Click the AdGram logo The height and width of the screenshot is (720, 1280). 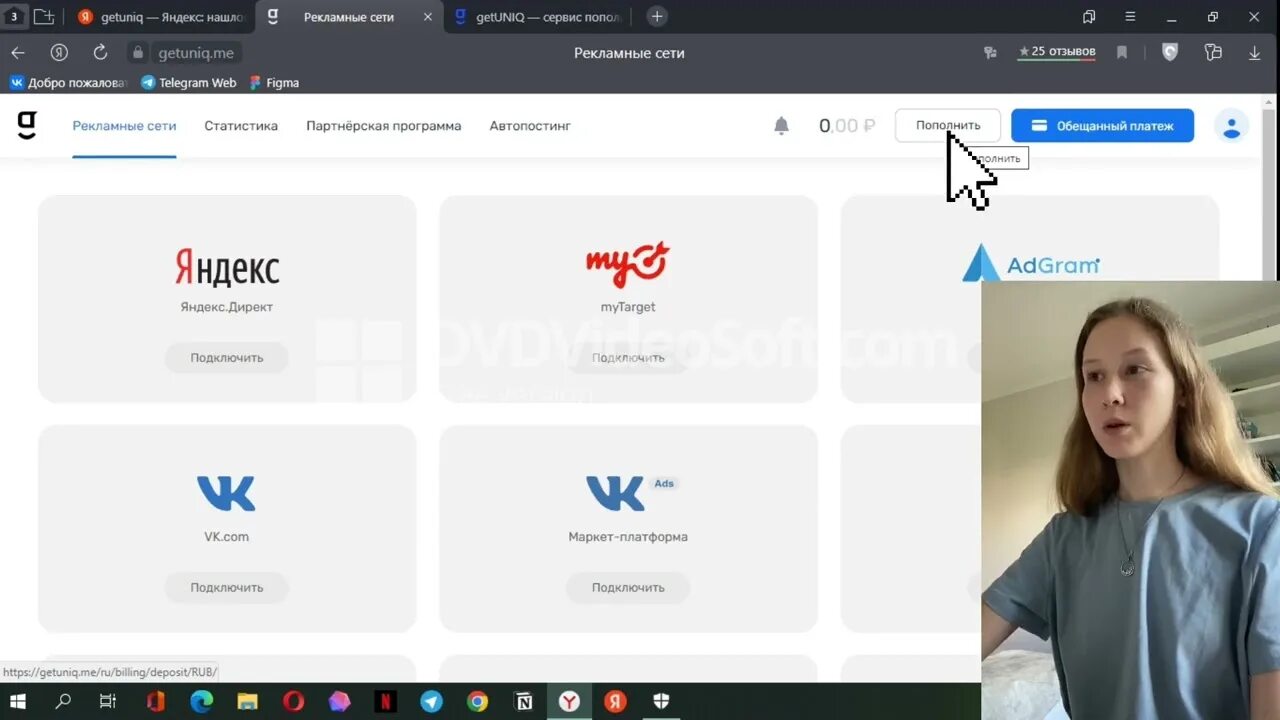(1030, 265)
